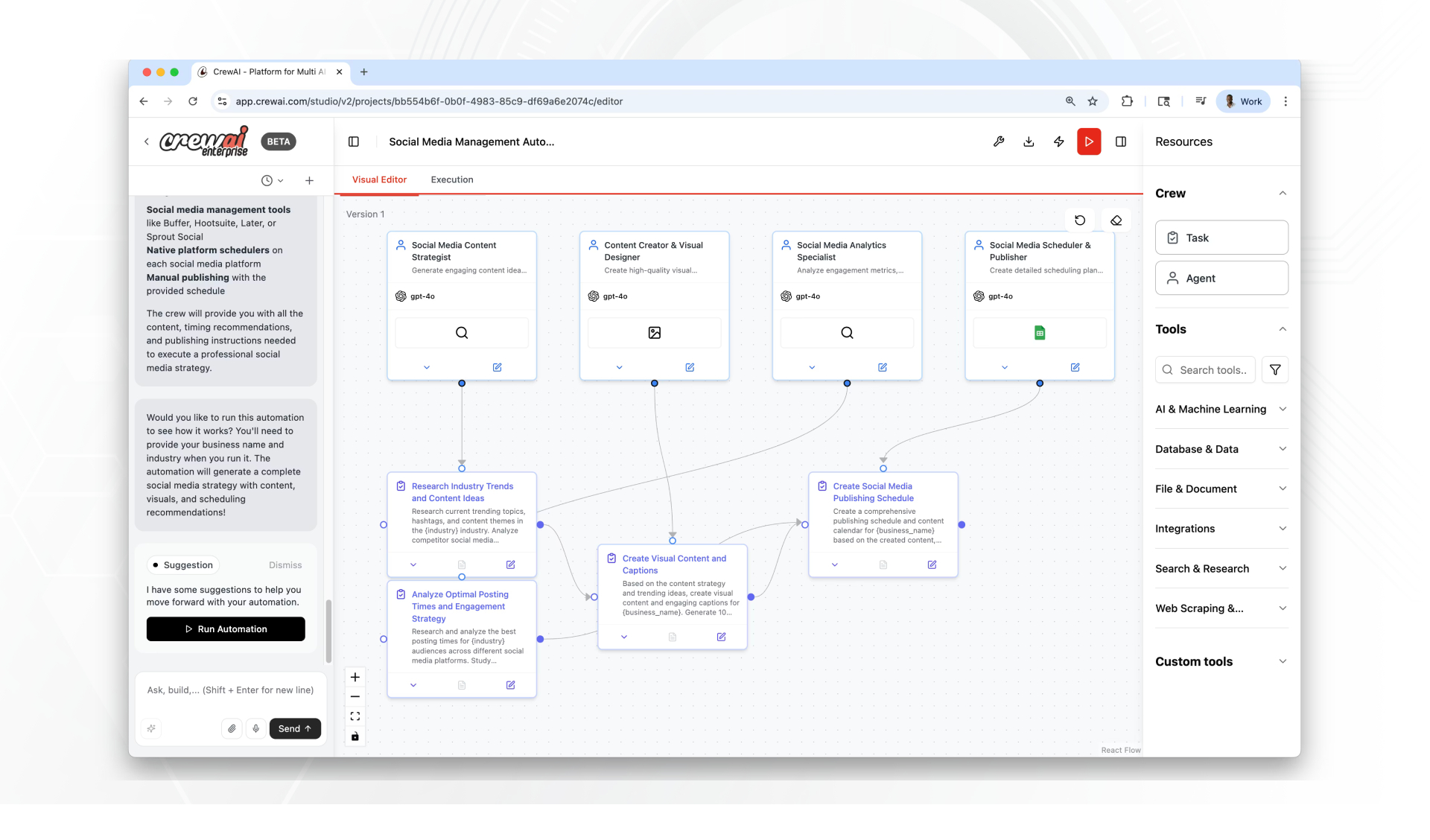Expand the AI & Machine Learning category
This screenshot has height=840, width=1430.
(x=1221, y=409)
